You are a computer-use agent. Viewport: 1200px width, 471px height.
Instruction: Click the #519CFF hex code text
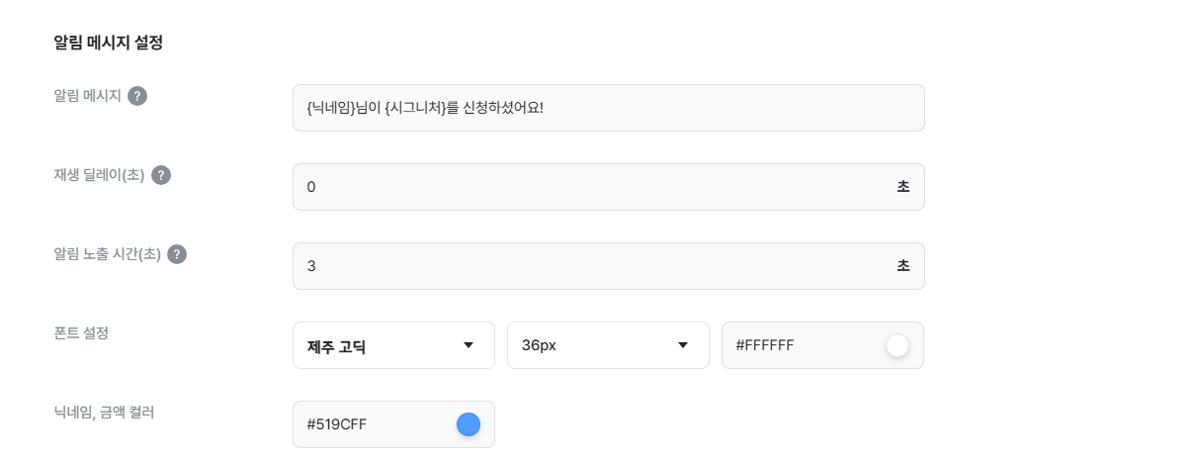pos(337,424)
